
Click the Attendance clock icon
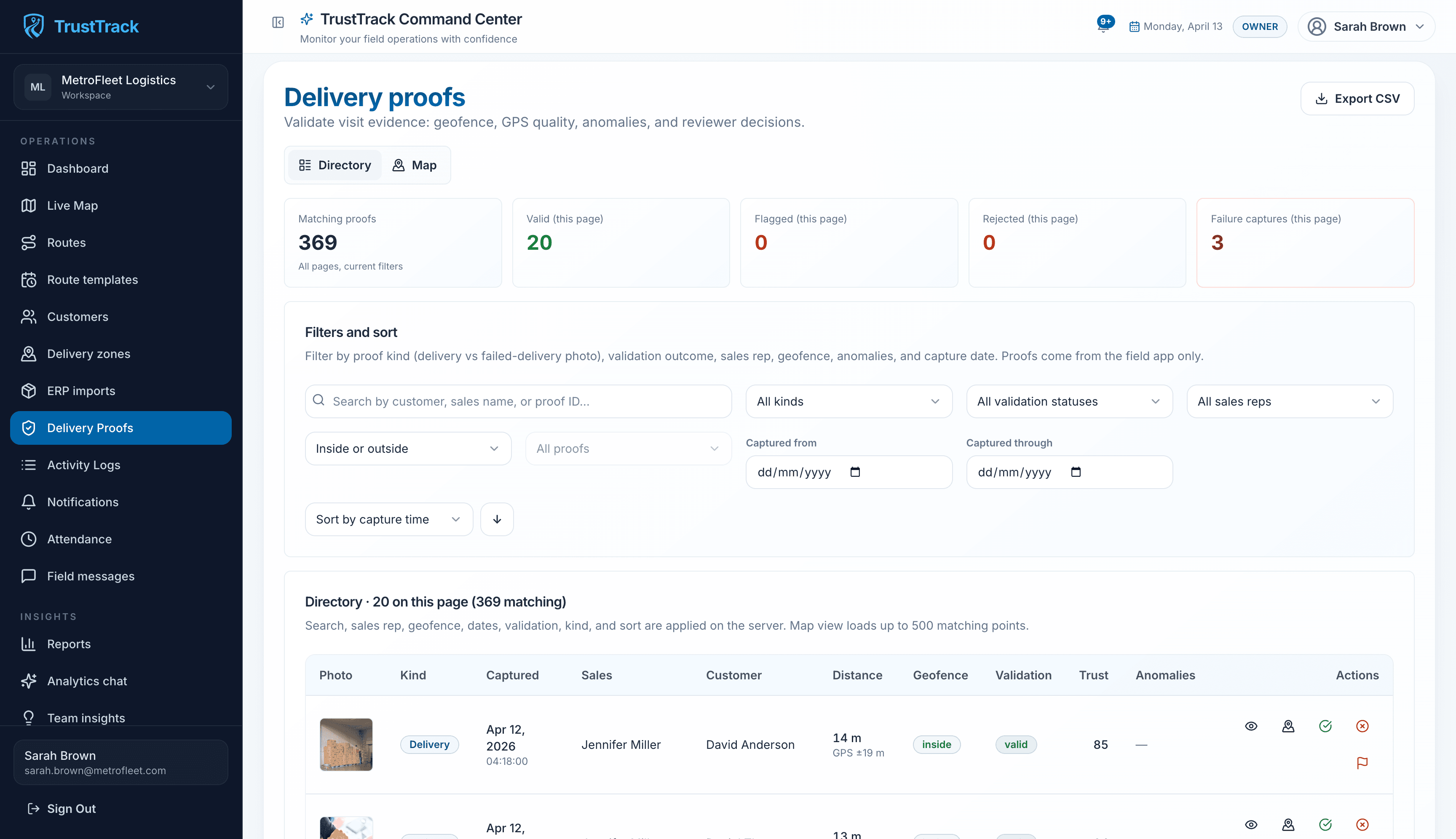28,540
